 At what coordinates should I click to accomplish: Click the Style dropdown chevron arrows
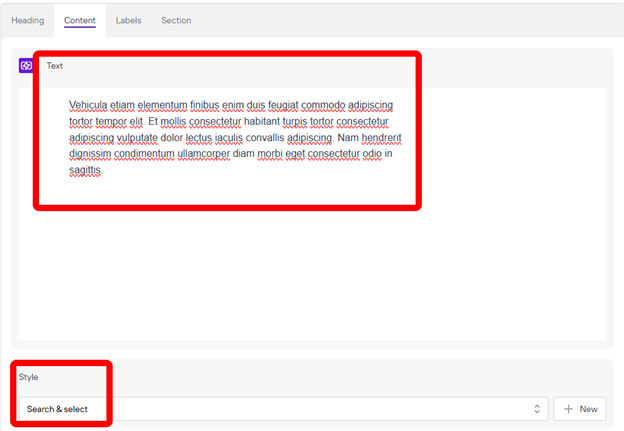click(x=536, y=409)
